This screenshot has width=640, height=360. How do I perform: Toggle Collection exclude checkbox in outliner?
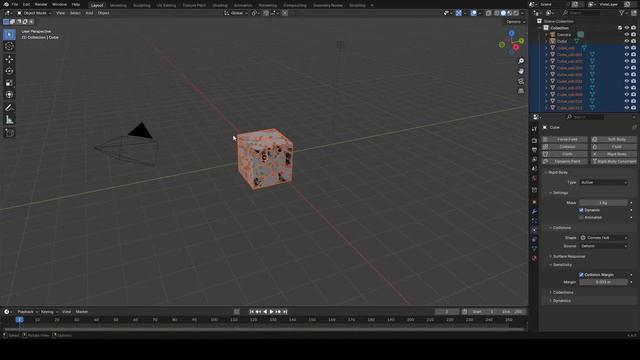tap(620, 28)
